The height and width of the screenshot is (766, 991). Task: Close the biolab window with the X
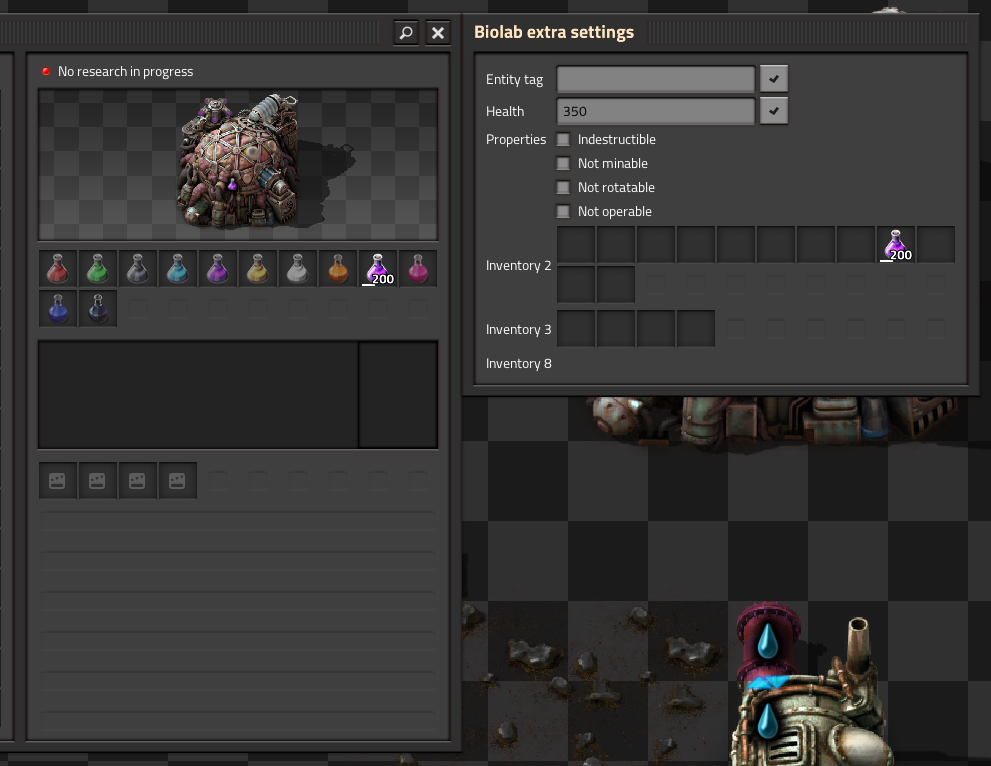click(x=437, y=32)
